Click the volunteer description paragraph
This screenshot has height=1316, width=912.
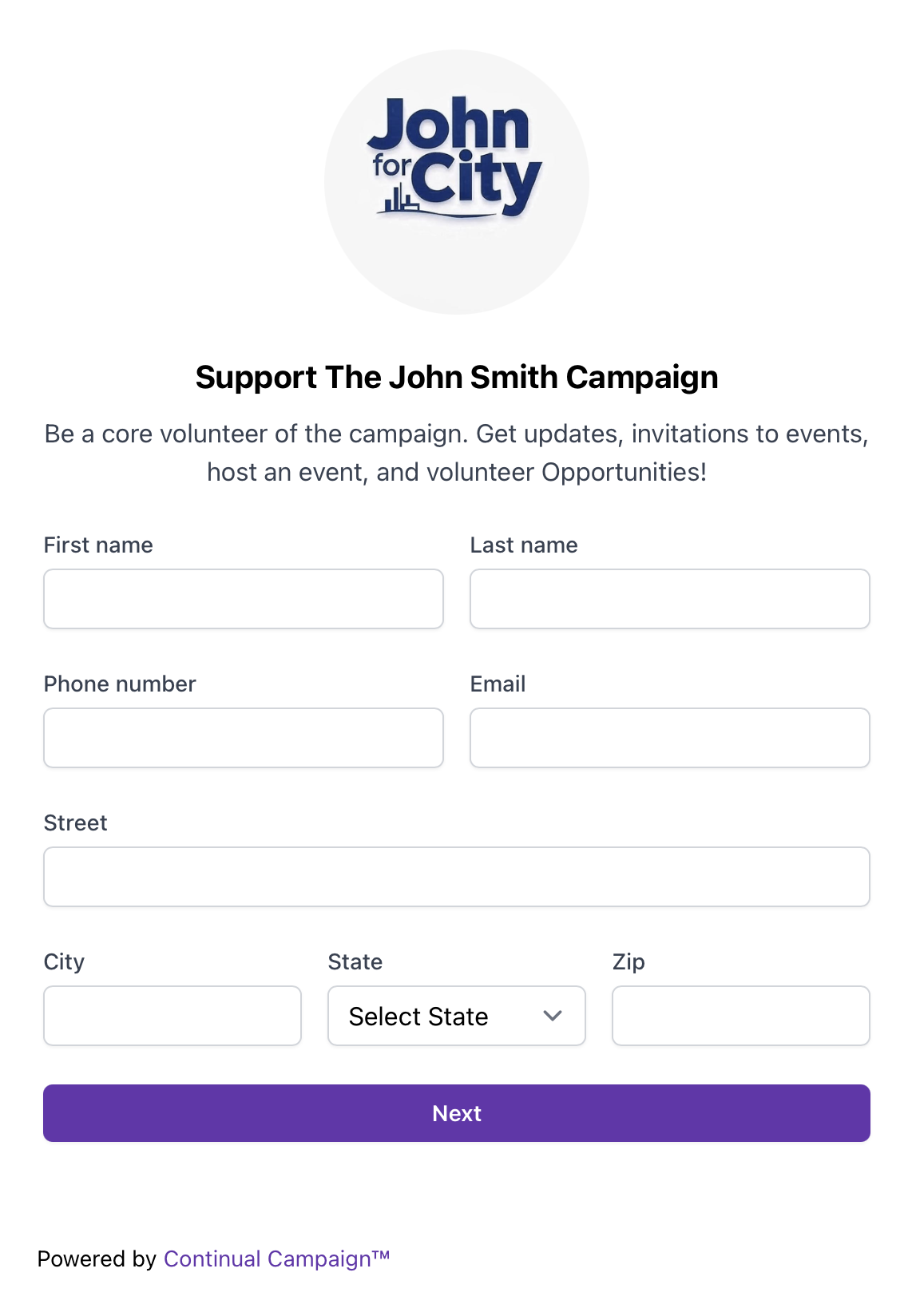pos(456,452)
